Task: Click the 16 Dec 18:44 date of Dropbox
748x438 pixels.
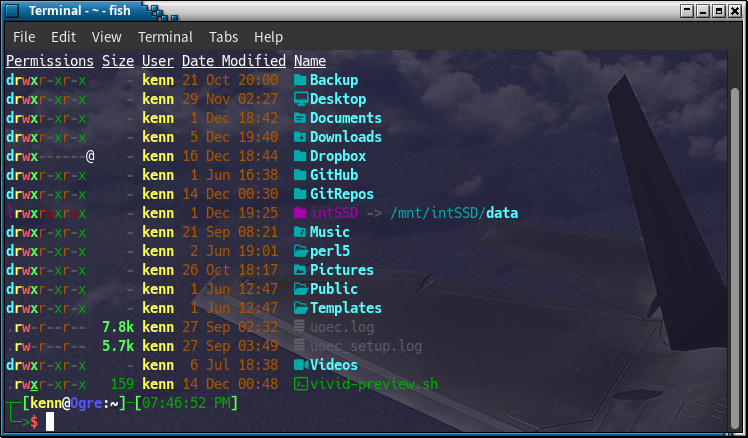Action: coord(230,156)
